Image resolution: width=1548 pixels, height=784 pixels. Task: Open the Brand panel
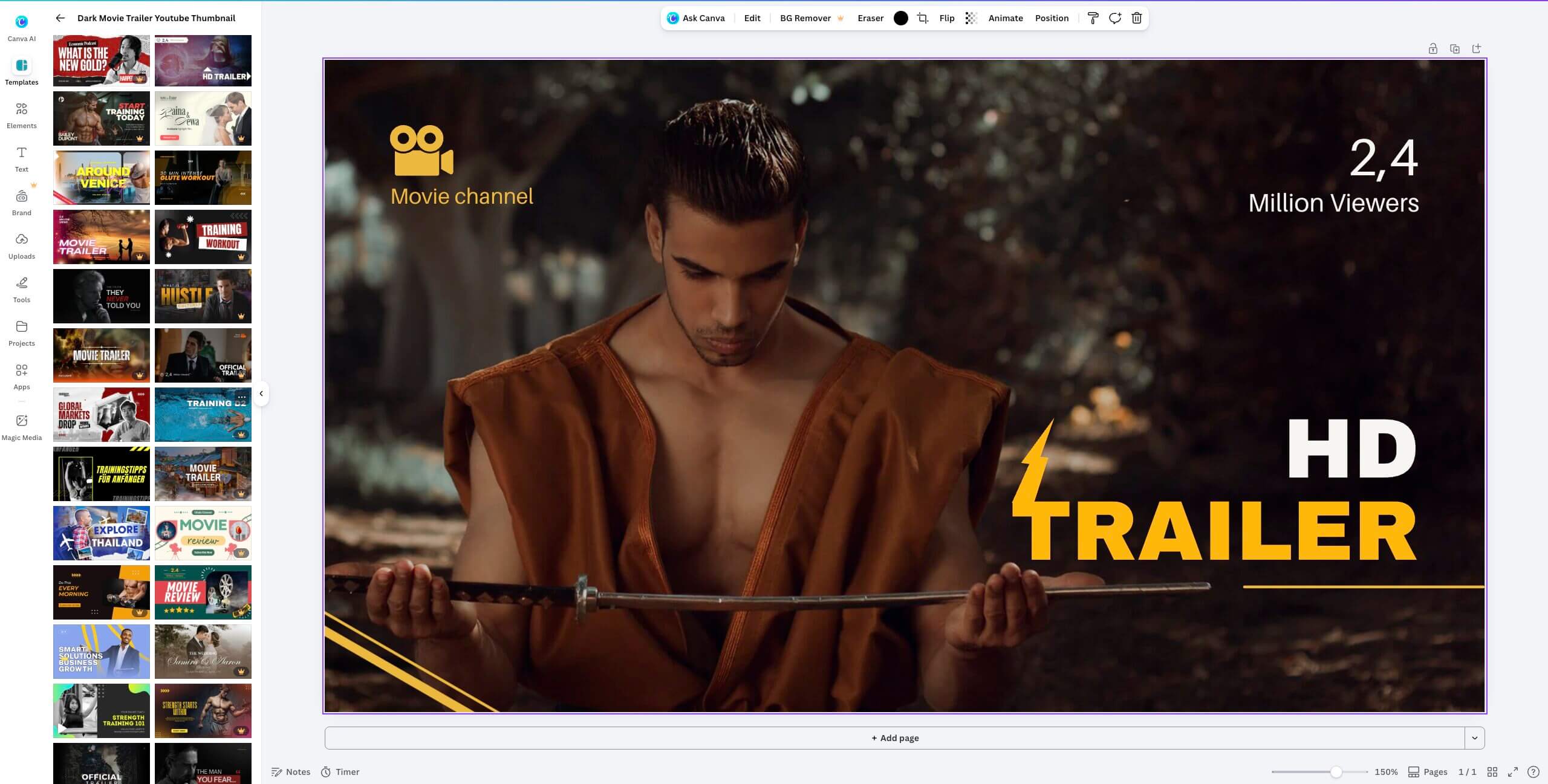click(x=22, y=202)
